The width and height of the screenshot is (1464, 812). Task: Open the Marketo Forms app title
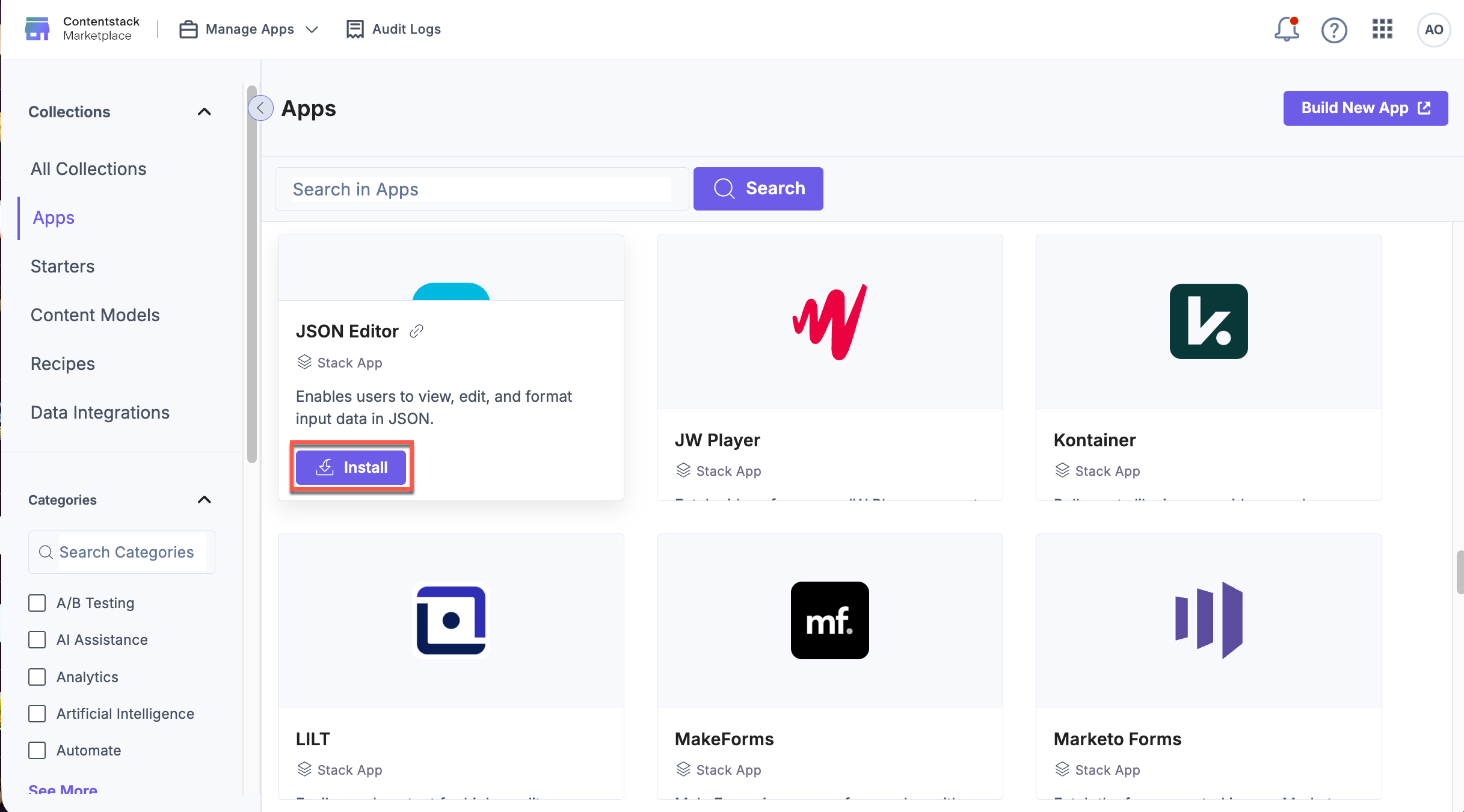pyautogui.click(x=1118, y=739)
